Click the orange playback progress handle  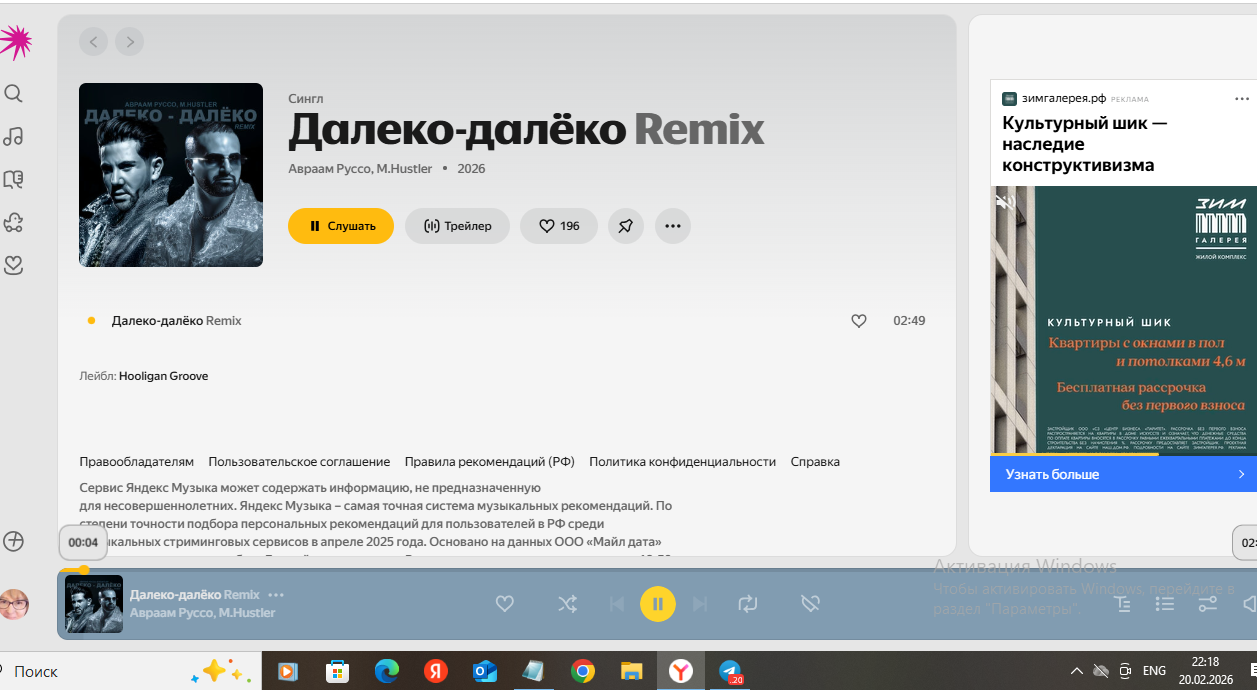pos(84,570)
